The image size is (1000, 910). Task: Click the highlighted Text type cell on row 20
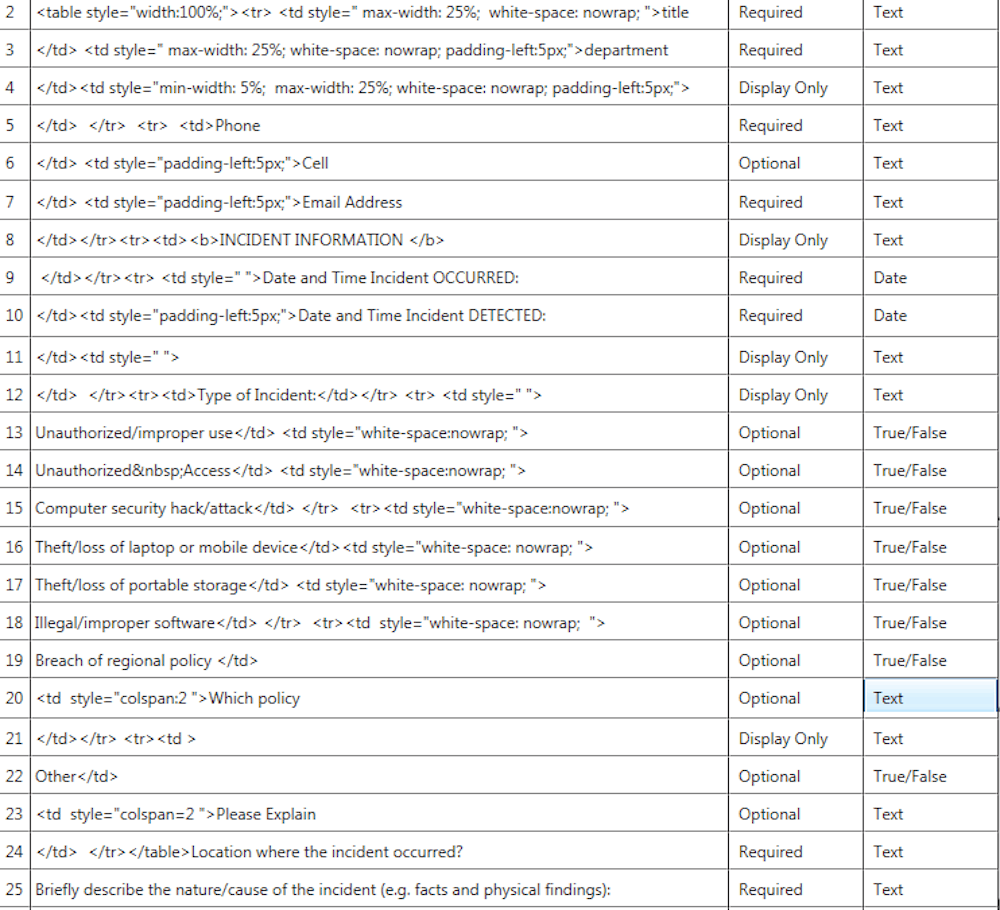tap(930, 697)
